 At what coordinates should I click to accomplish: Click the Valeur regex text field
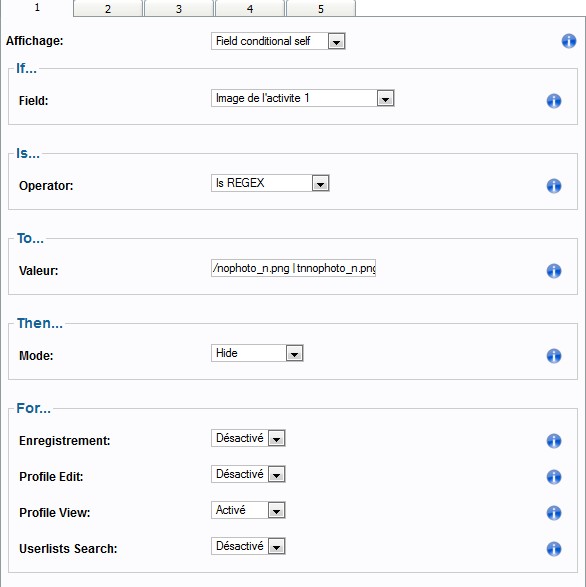[294, 268]
